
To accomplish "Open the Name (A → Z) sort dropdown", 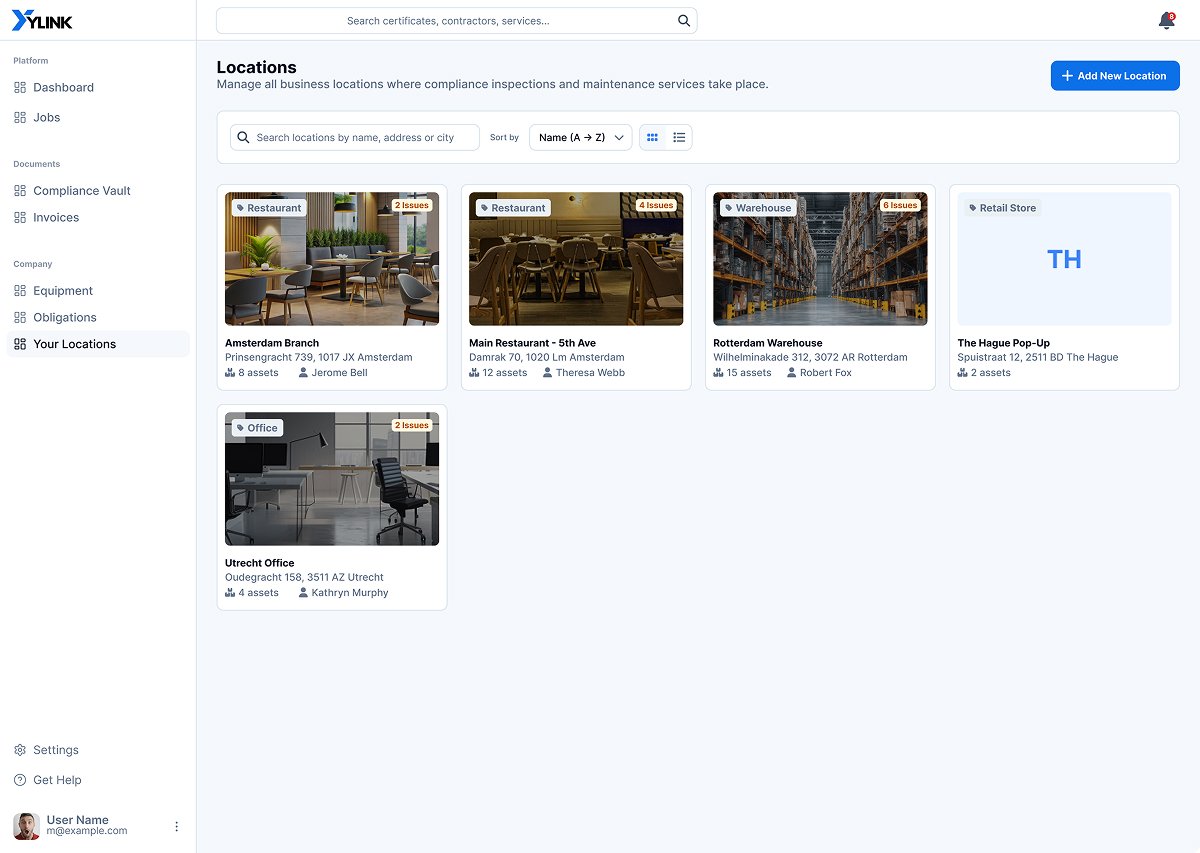I will click(580, 137).
